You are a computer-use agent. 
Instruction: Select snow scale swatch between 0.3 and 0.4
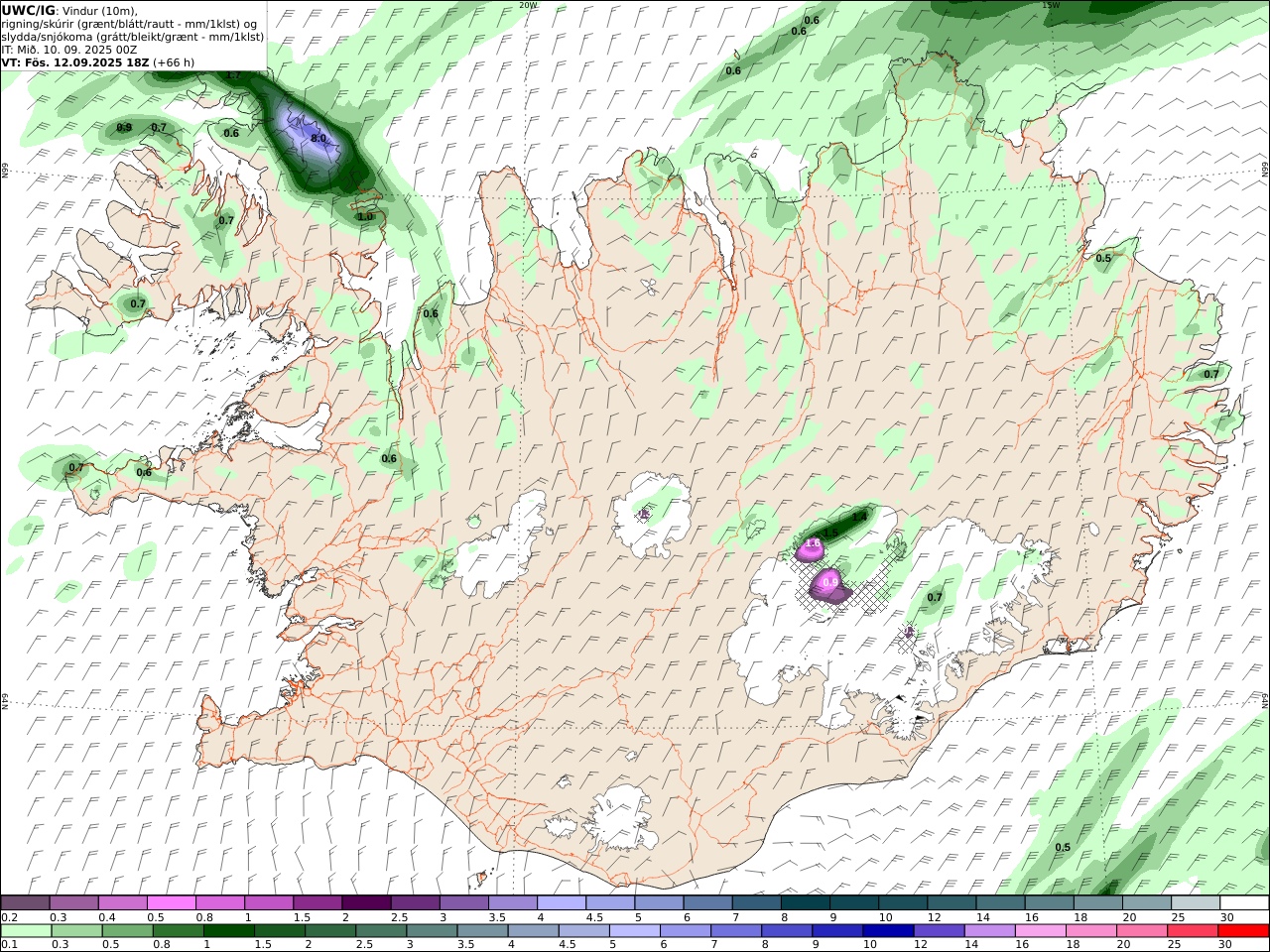point(73,902)
